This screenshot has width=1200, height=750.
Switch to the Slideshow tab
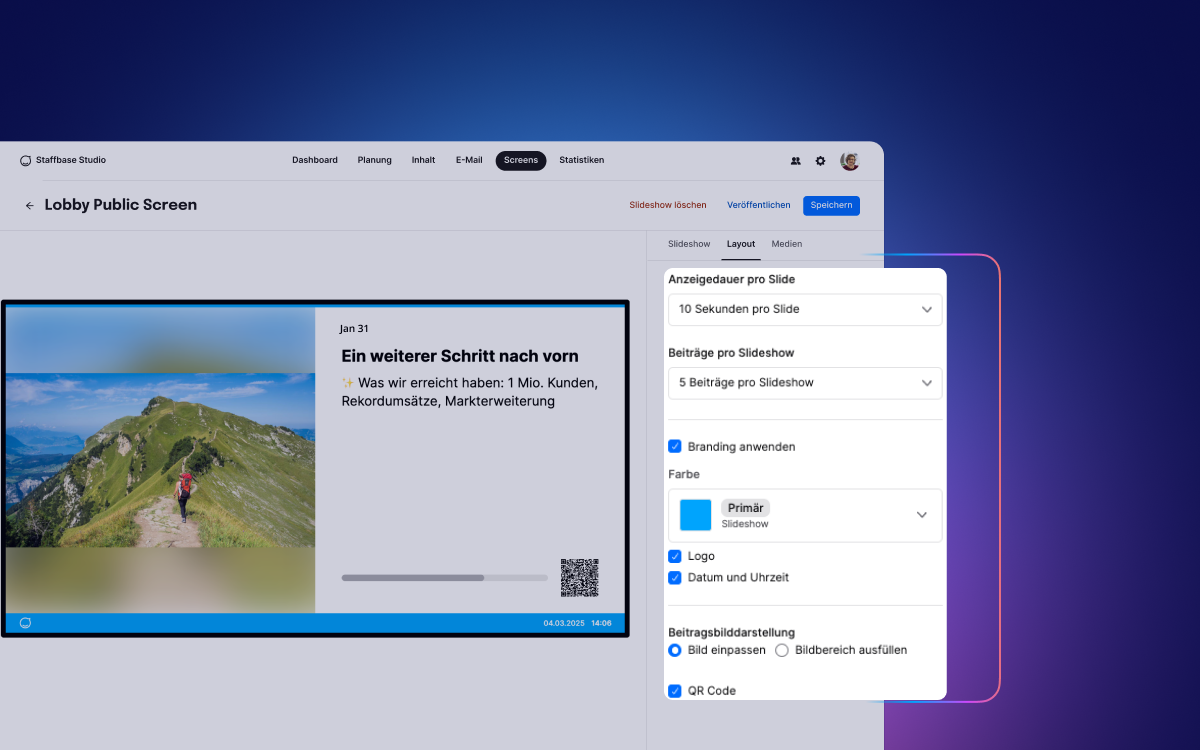pos(689,244)
